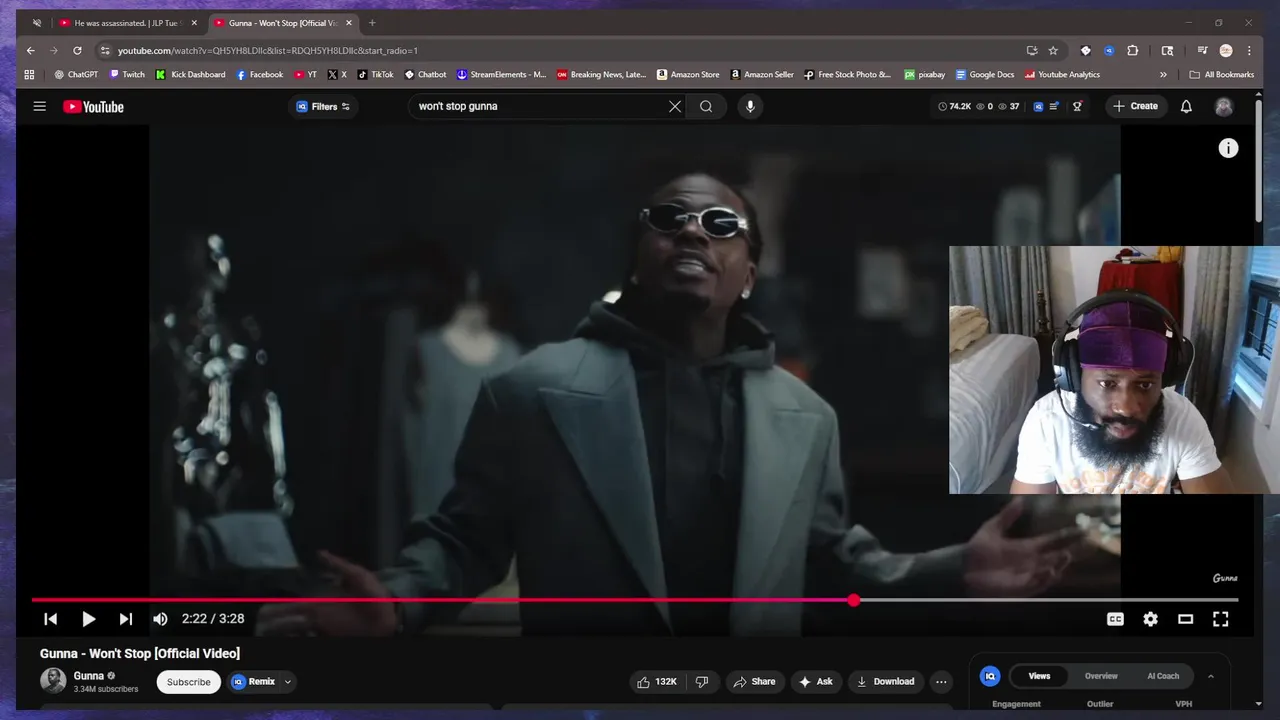Open the tab search muted-tab icon
Viewport: 1280px width, 720px height.
tap(37, 23)
